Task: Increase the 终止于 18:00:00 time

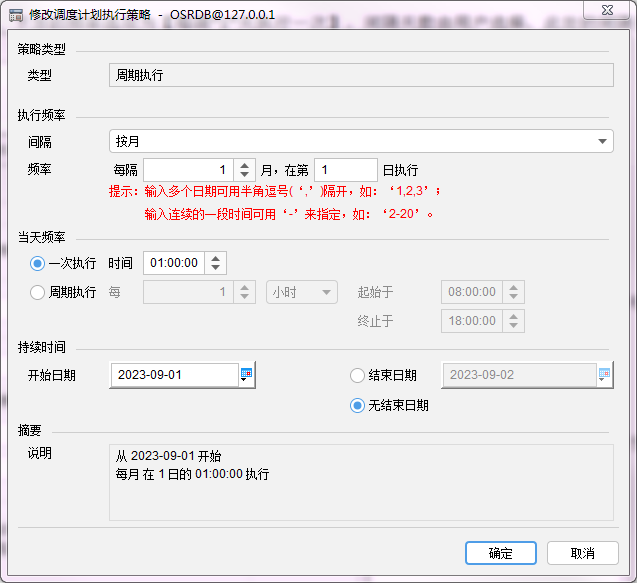Action: pos(514,316)
